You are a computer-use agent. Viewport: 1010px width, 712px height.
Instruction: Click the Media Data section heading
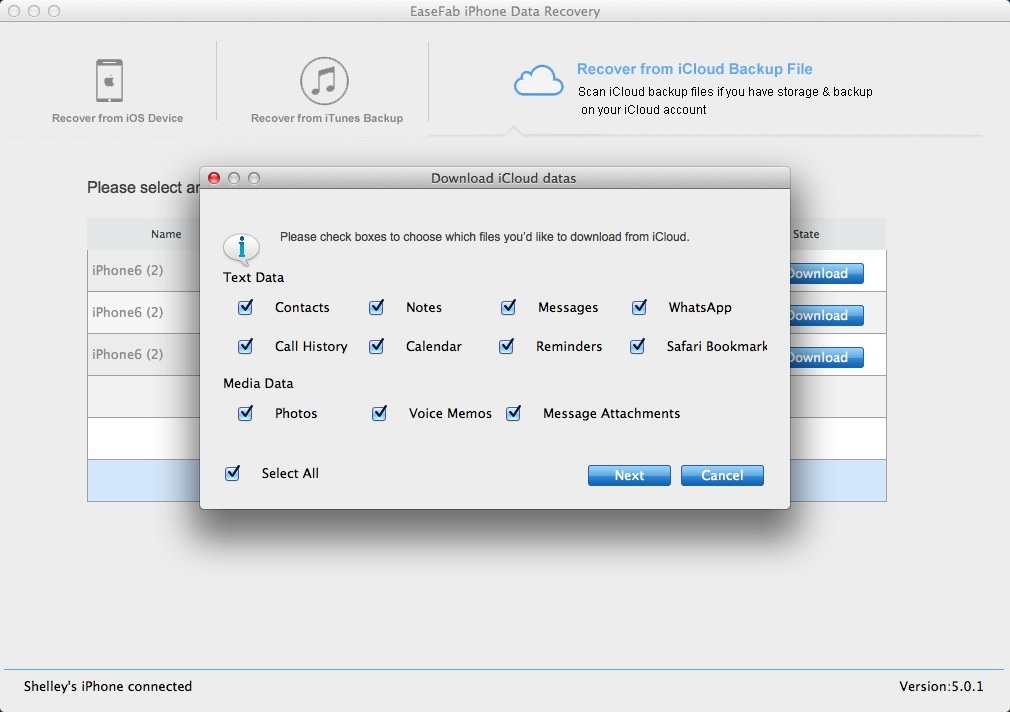point(258,383)
